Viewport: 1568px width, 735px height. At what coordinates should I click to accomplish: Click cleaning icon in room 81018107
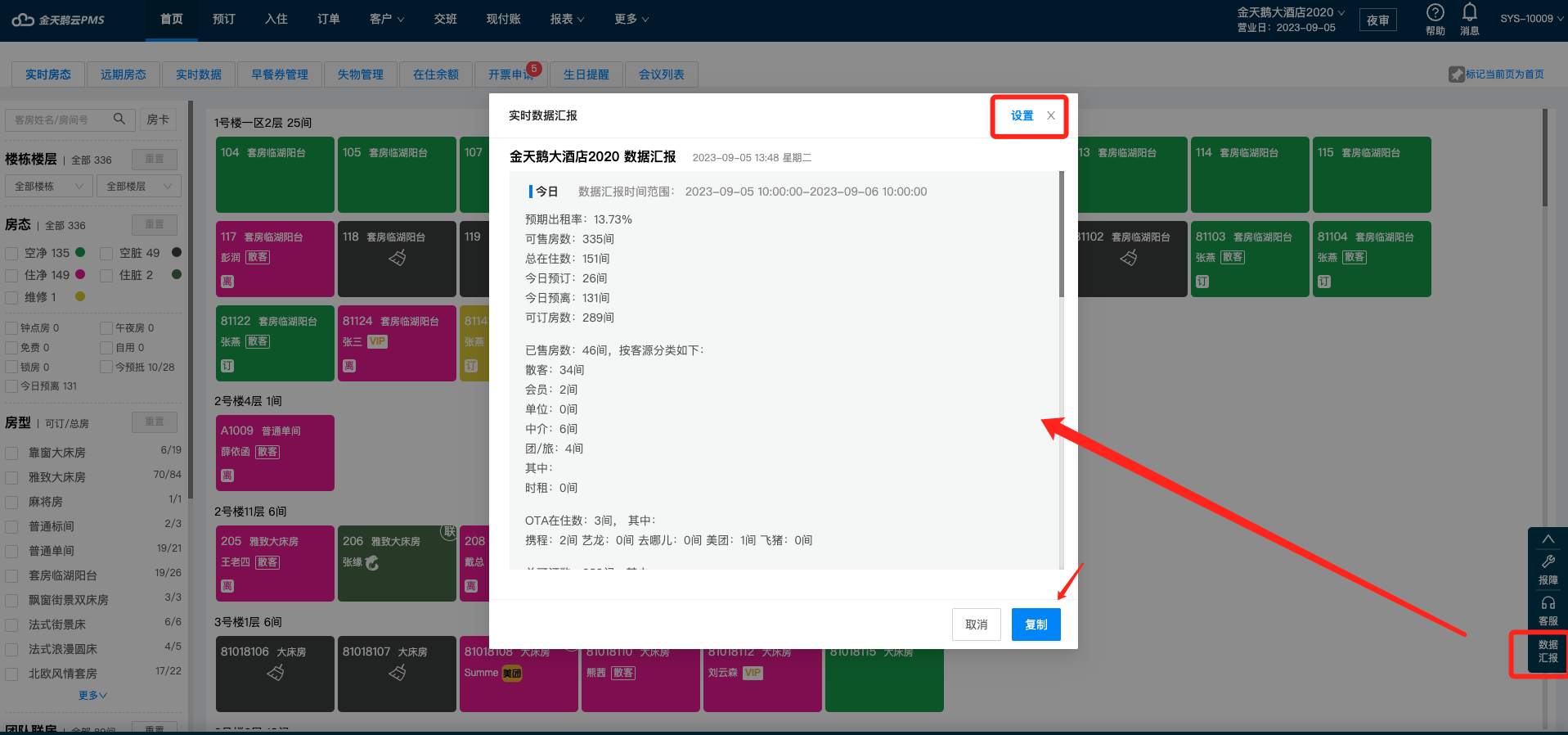click(398, 673)
